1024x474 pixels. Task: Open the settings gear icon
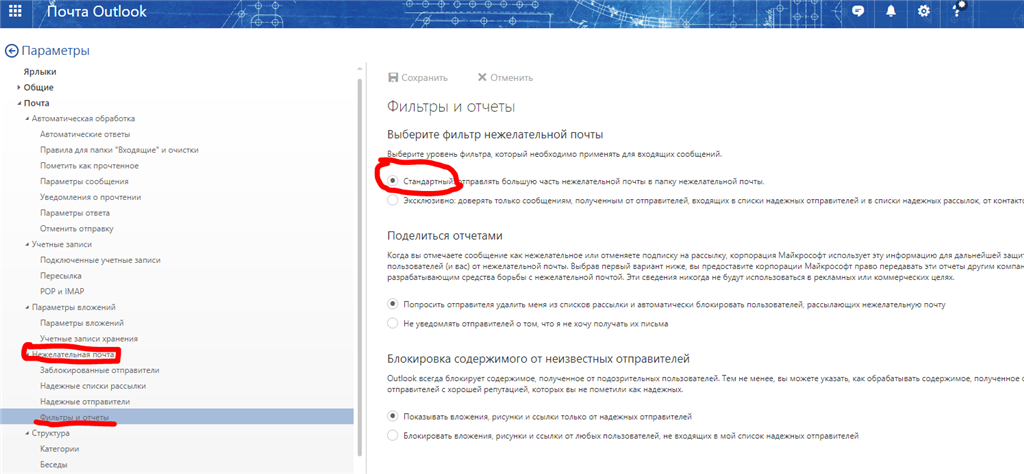[x=923, y=11]
